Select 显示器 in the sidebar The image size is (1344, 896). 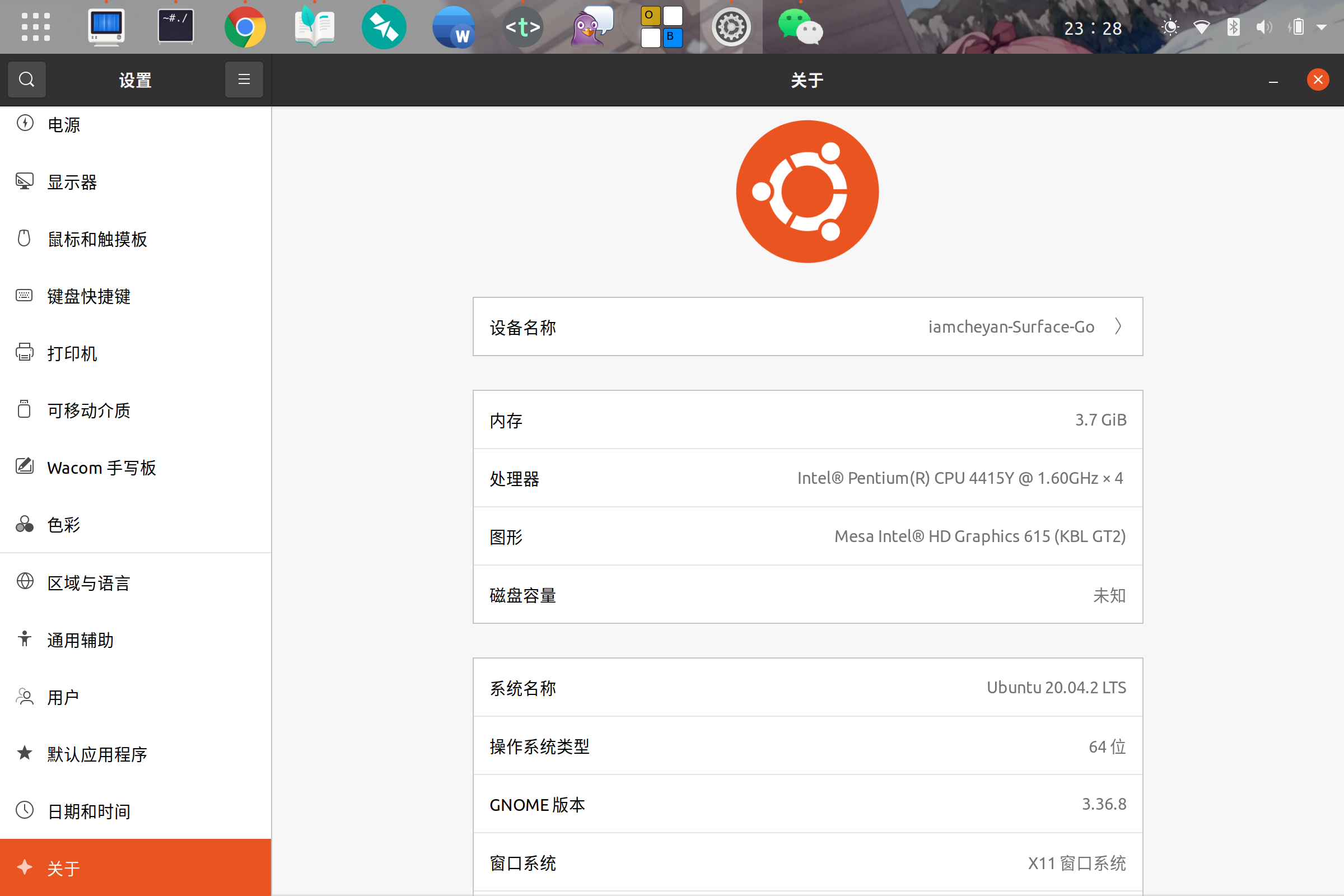(x=72, y=181)
